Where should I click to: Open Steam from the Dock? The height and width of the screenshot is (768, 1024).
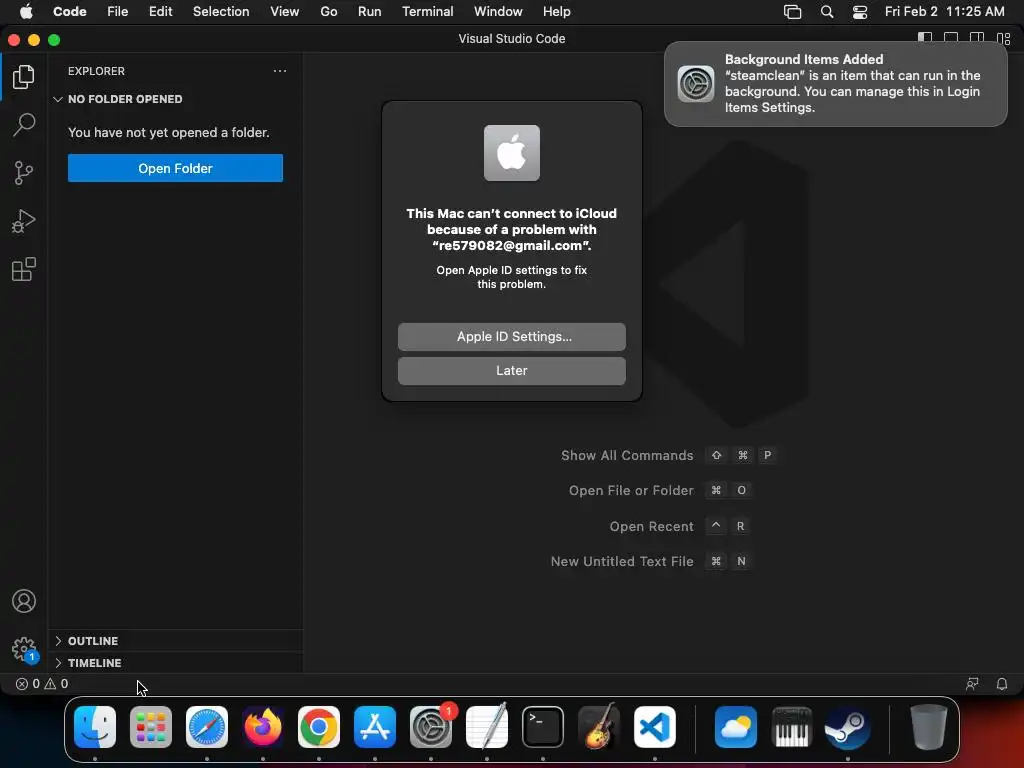(x=848, y=727)
